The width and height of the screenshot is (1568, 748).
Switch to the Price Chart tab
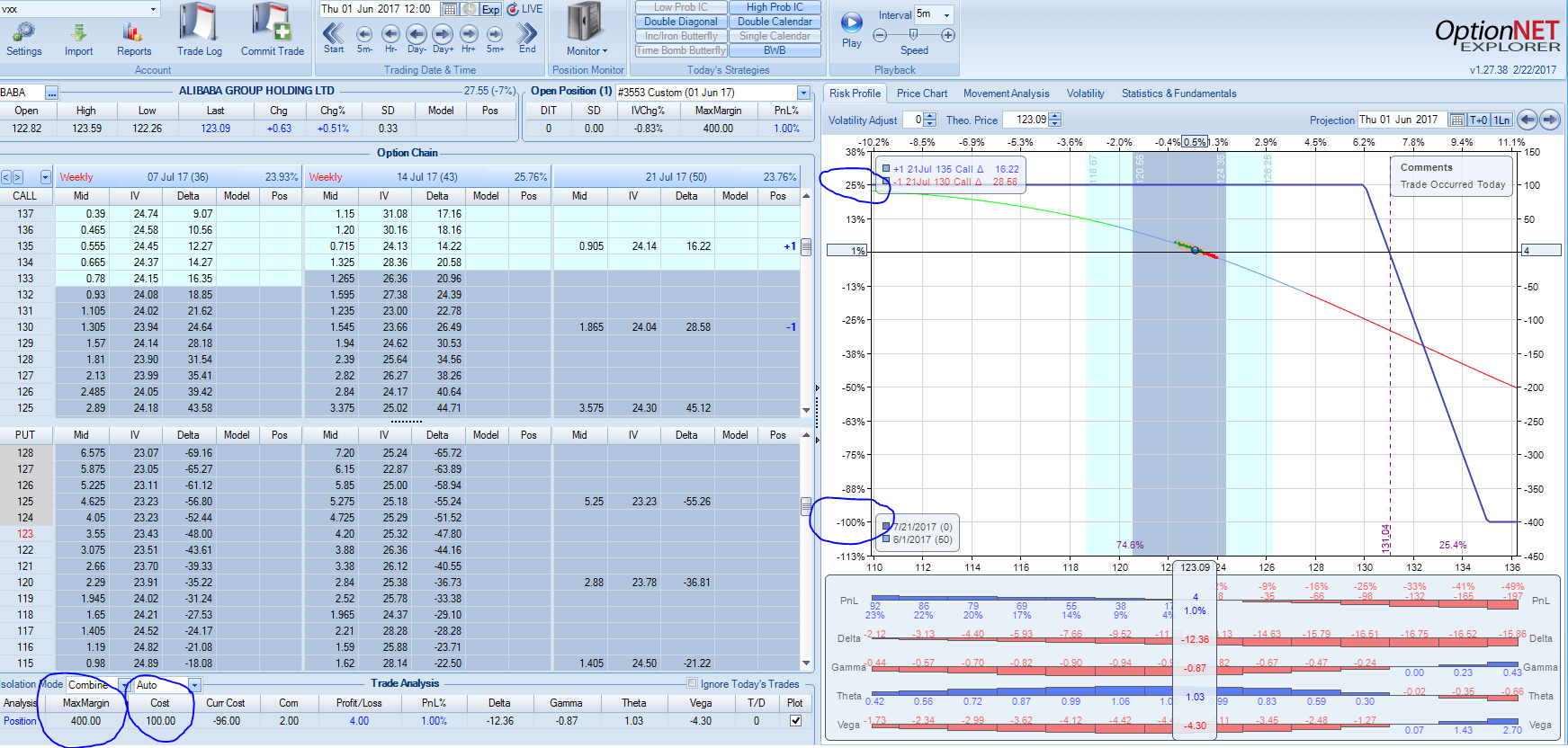click(922, 93)
